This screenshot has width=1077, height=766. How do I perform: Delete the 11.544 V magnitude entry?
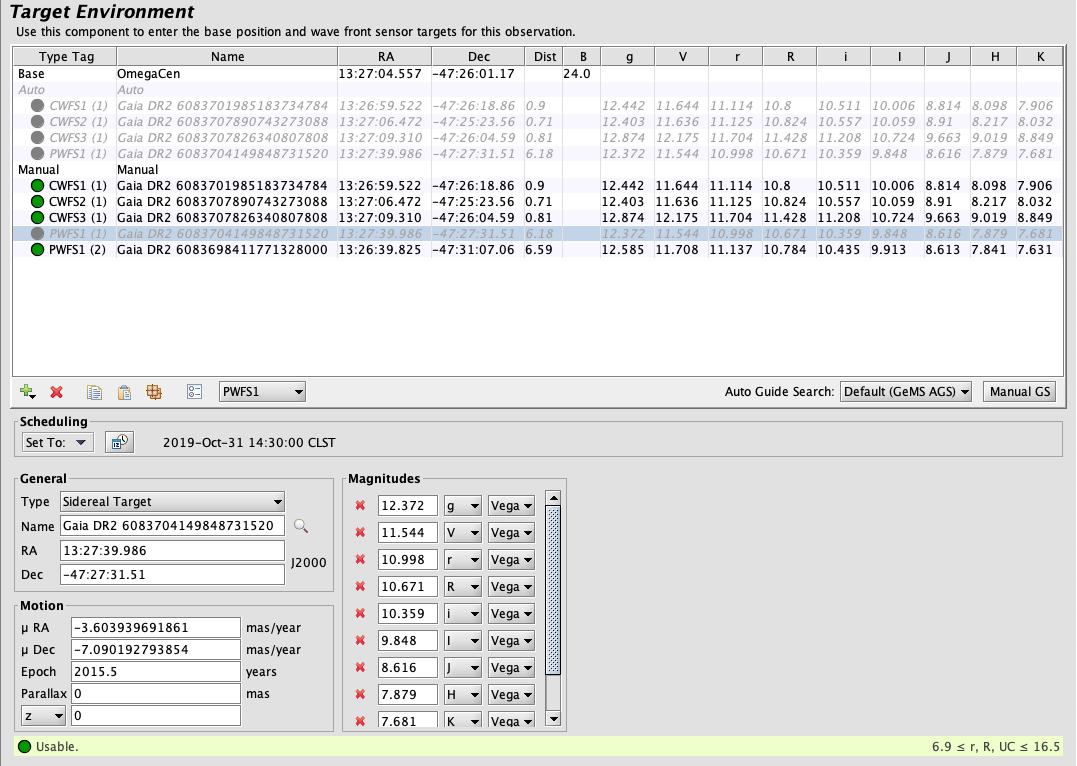(x=360, y=532)
